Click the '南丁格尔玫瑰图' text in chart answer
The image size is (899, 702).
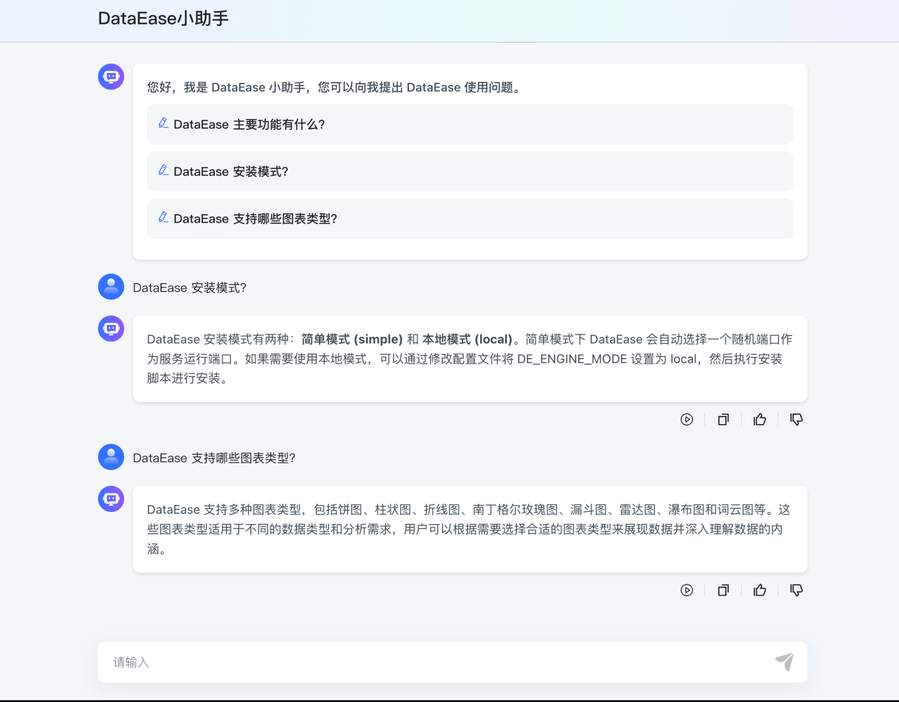(x=515, y=510)
